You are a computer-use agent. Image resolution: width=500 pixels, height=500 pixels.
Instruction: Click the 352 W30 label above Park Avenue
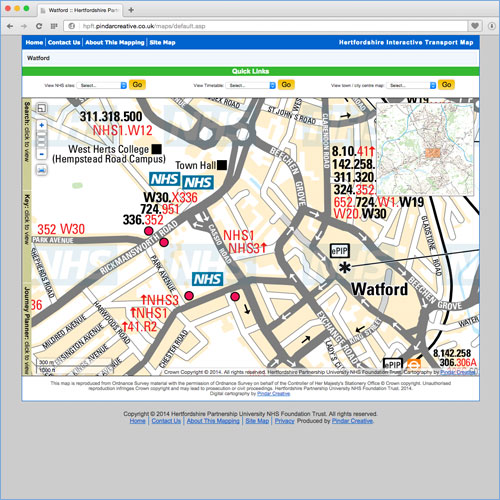[x=61, y=229]
